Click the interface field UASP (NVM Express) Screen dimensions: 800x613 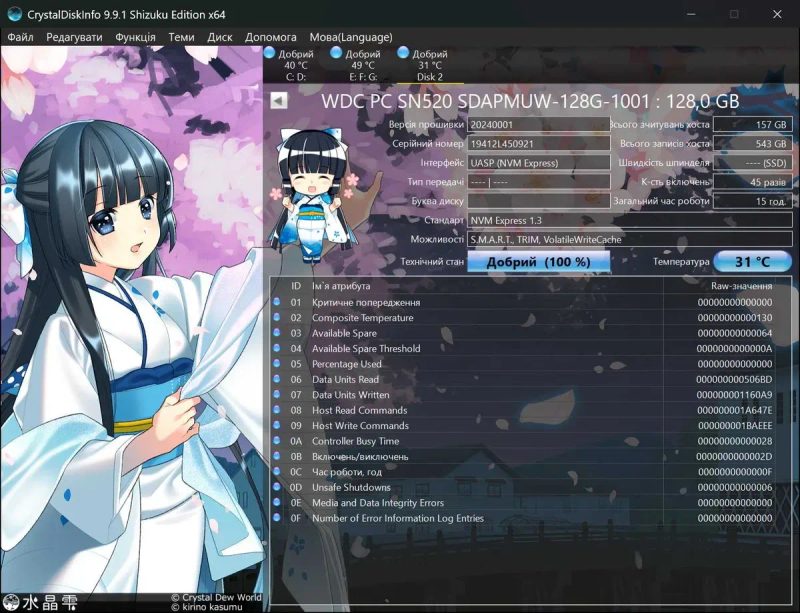(538, 163)
